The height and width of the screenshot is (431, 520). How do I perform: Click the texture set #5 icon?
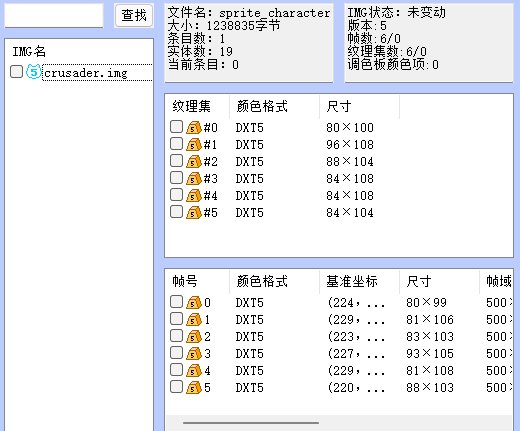(x=194, y=212)
